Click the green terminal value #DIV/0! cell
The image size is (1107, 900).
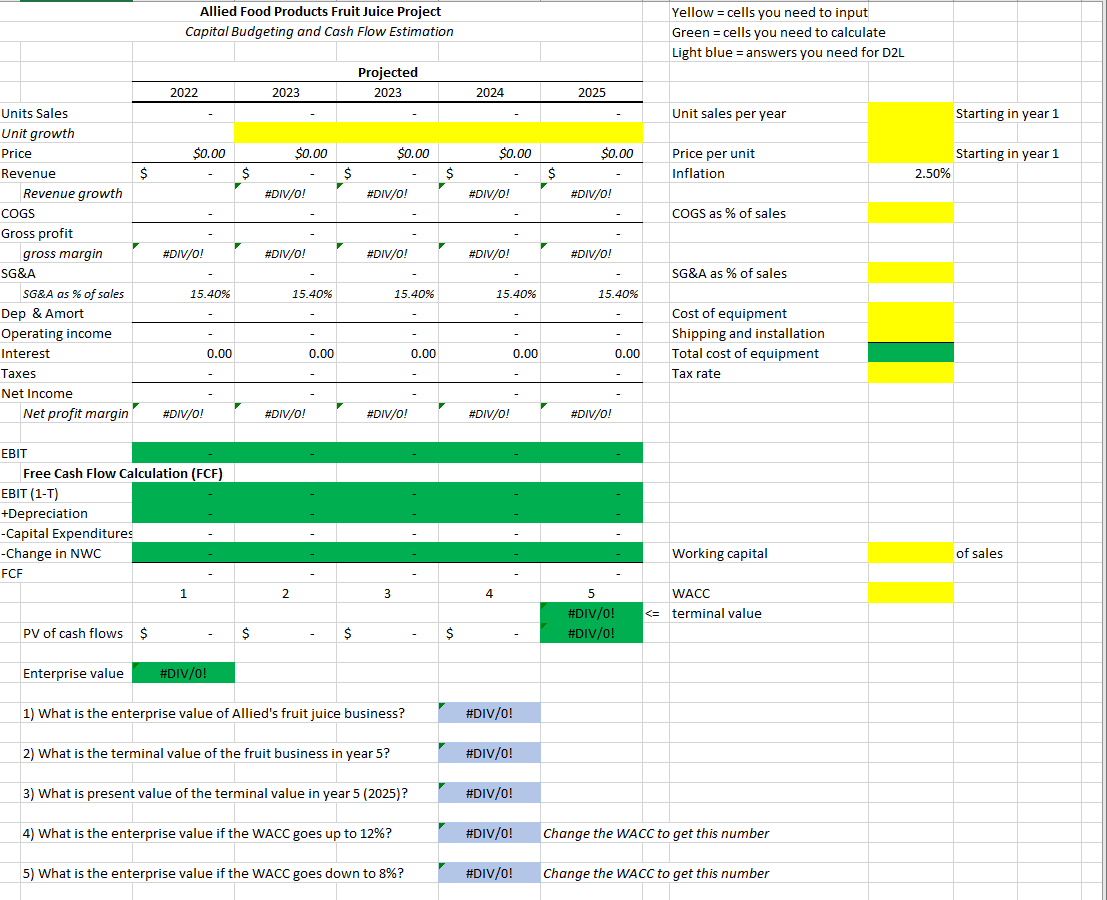click(592, 613)
